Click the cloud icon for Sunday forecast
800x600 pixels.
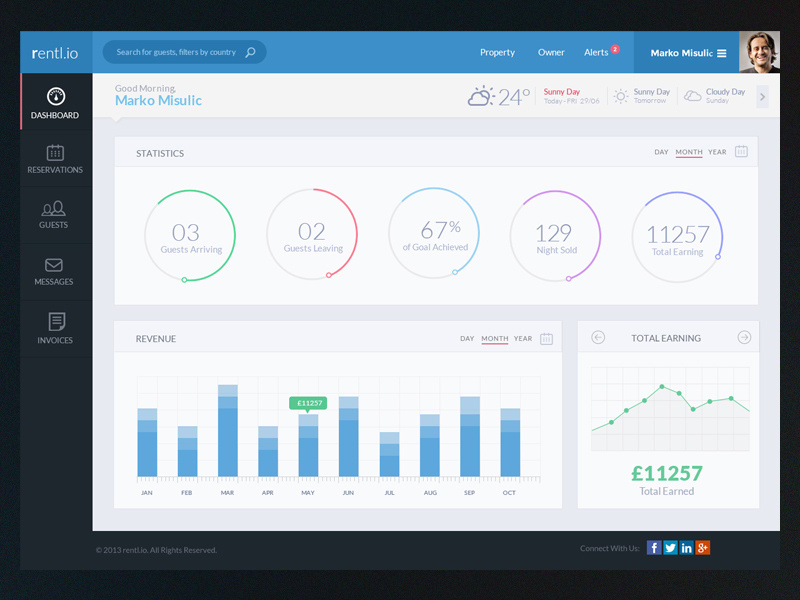[692, 96]
